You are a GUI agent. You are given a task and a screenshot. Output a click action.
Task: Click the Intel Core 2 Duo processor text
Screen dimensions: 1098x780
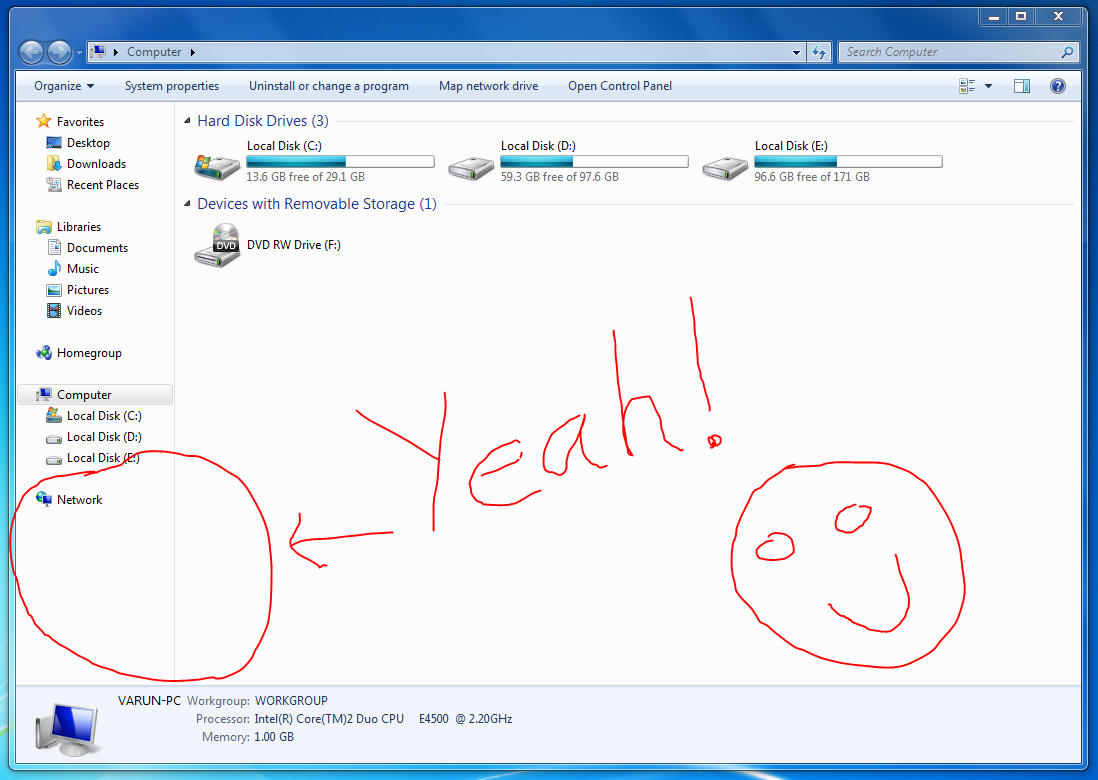[383, 718]
